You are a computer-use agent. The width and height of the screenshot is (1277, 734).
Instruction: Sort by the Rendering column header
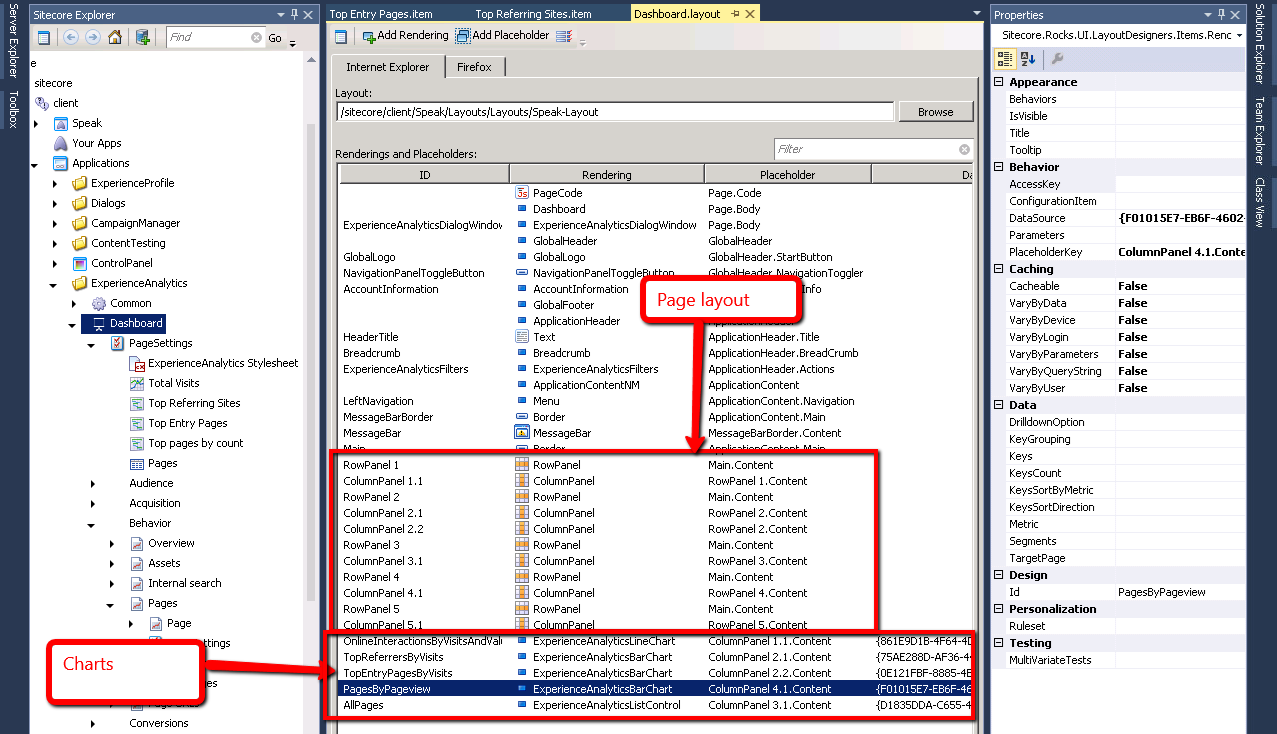click(x=607, y=175)
